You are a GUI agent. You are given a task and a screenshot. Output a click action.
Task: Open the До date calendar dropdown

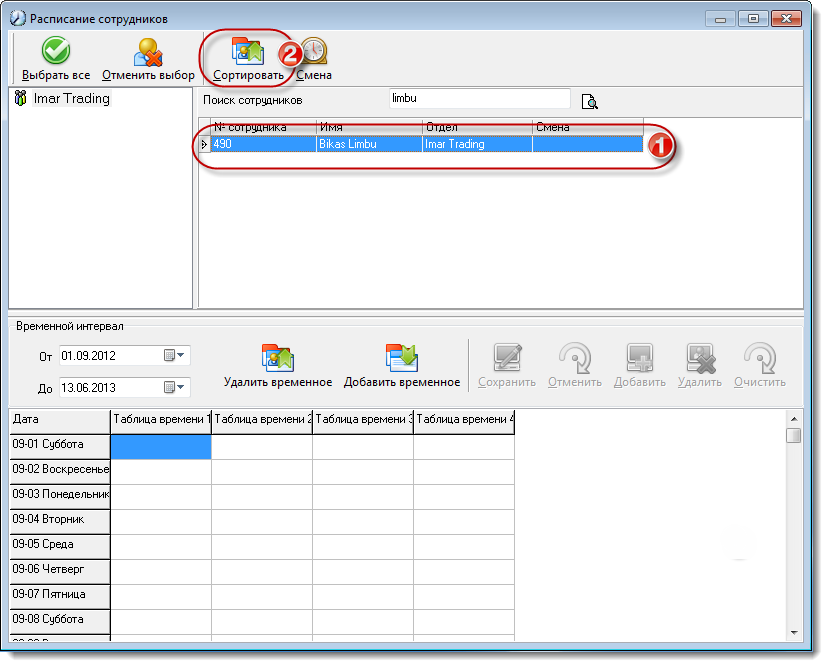pyautogui.click(x=174, y=388)
